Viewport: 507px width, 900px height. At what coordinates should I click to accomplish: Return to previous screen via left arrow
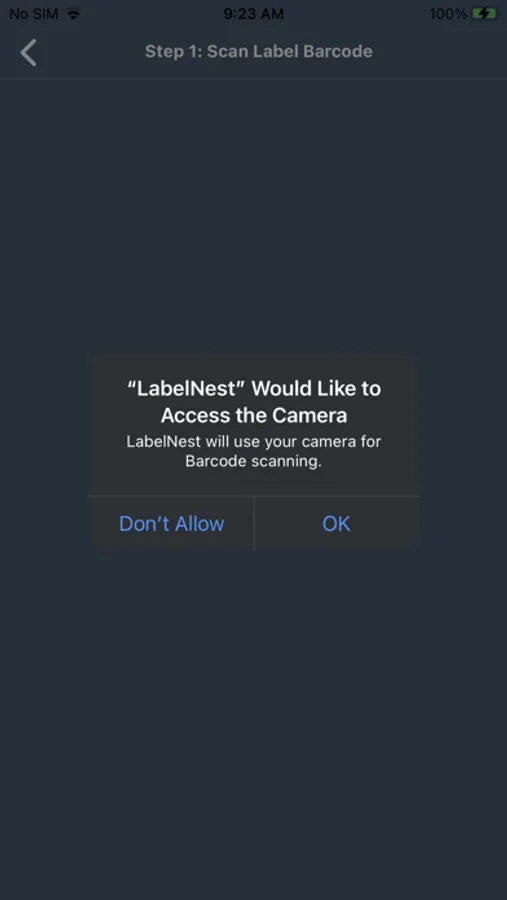28,52
